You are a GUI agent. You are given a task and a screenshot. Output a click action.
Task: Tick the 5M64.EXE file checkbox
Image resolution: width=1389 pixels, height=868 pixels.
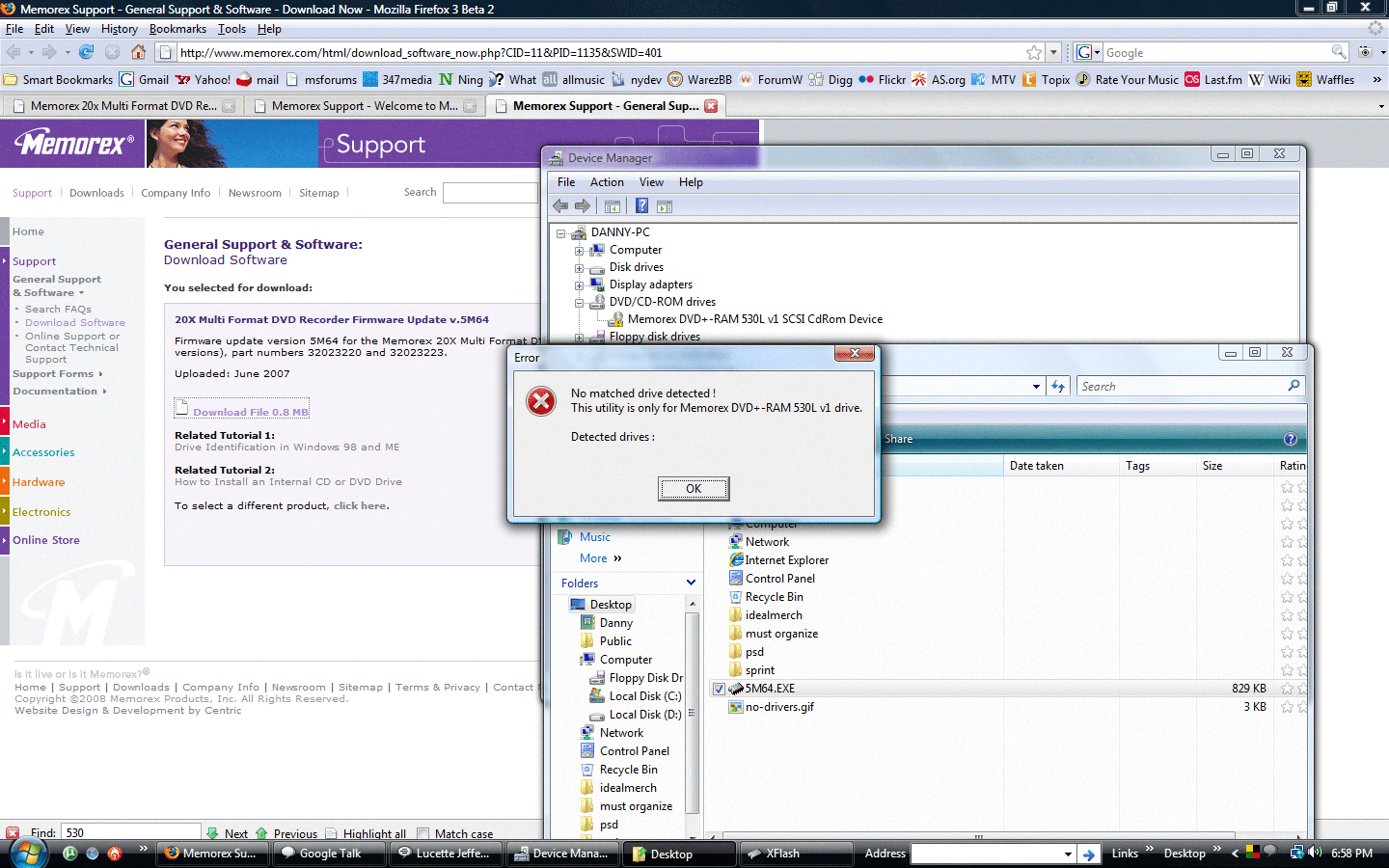coord(719,689)
